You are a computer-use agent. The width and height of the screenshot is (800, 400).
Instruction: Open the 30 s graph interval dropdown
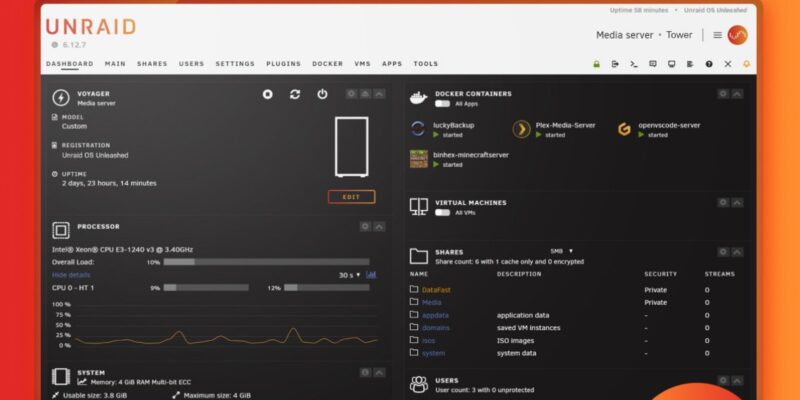(x=349, y=275)
